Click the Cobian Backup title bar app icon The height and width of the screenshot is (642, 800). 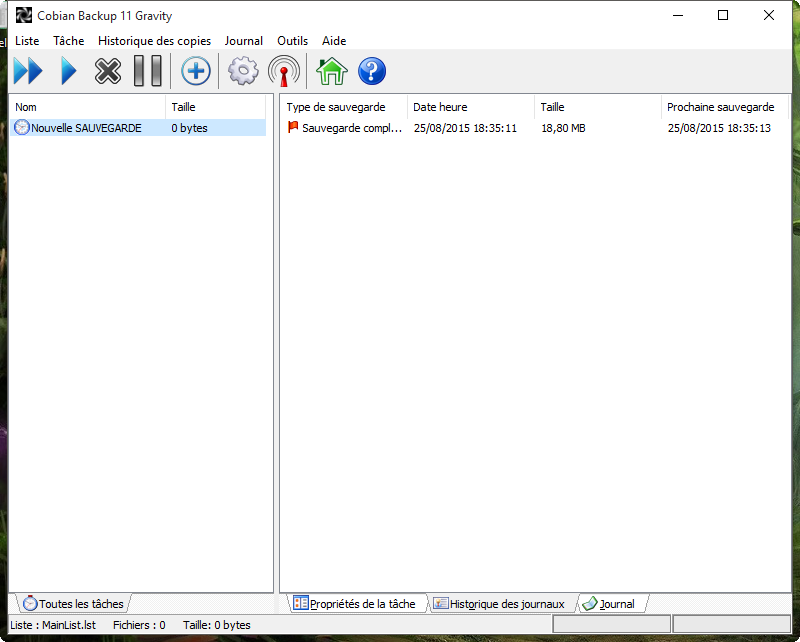tap(23, 16)
